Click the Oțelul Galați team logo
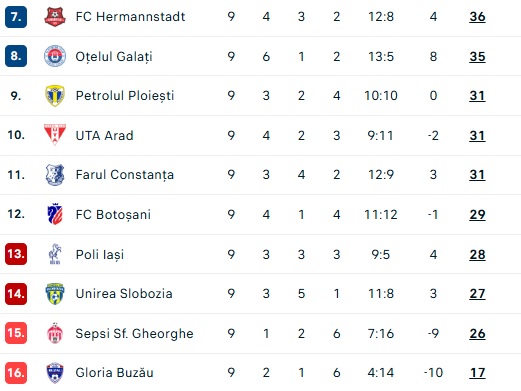Image resolution: width=521 pixels, height=391 pixels. tap(55, 56)
